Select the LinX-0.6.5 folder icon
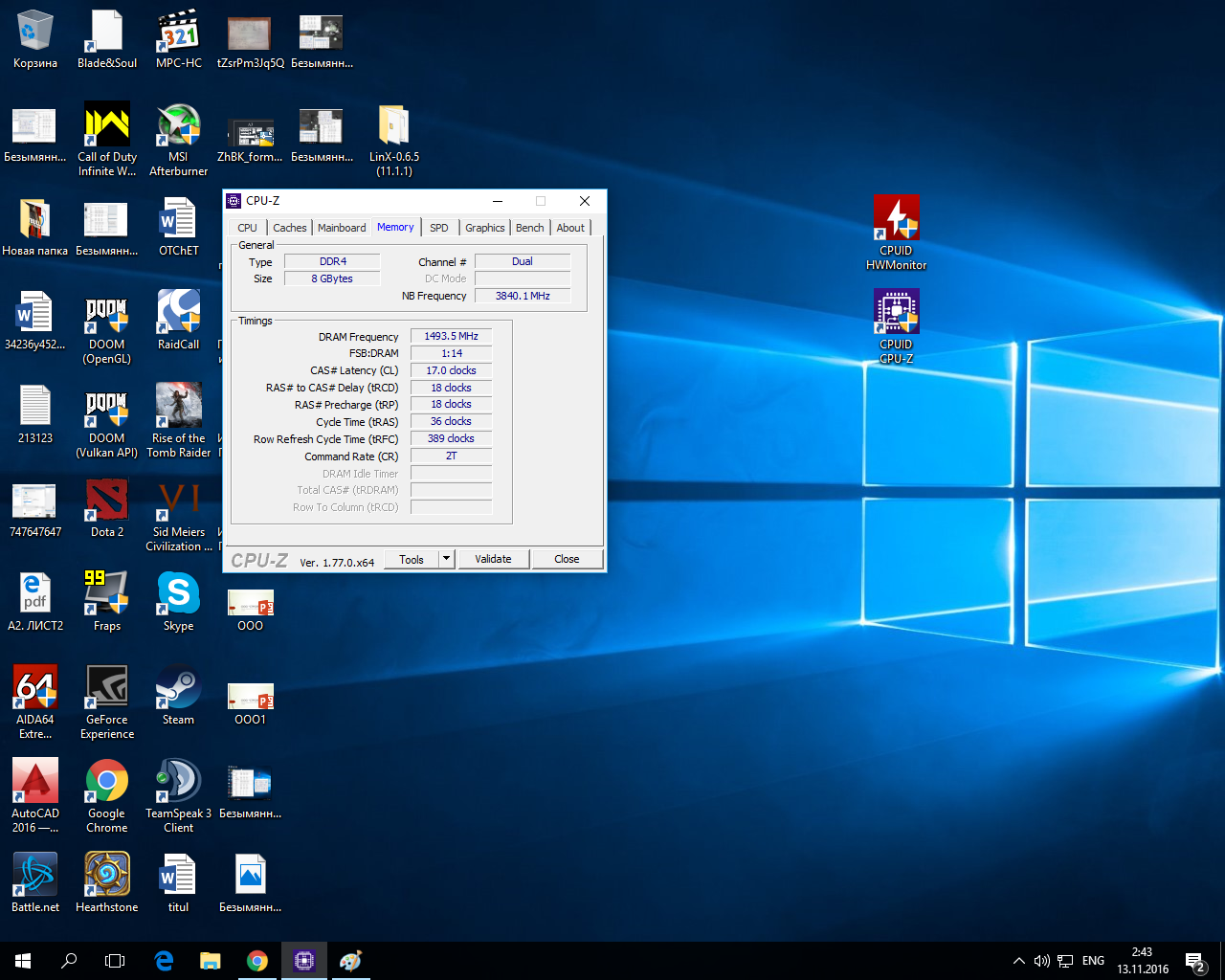Viewport: 1225px width, 980px height. (393, 127)
